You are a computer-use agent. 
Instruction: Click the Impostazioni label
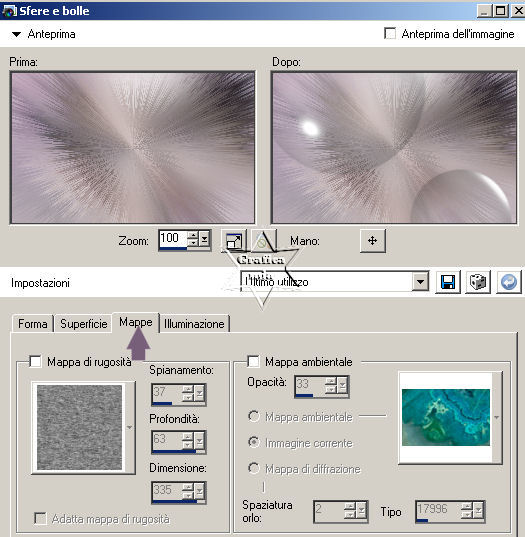(x=40, y=283)
